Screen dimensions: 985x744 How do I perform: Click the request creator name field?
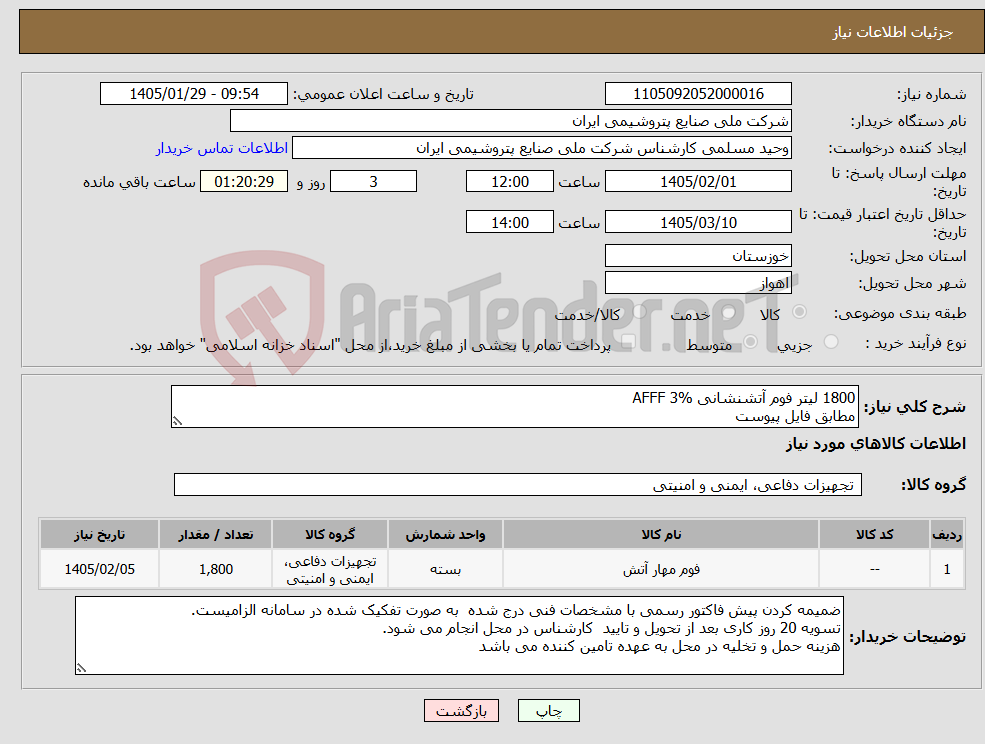click(541, 148)
